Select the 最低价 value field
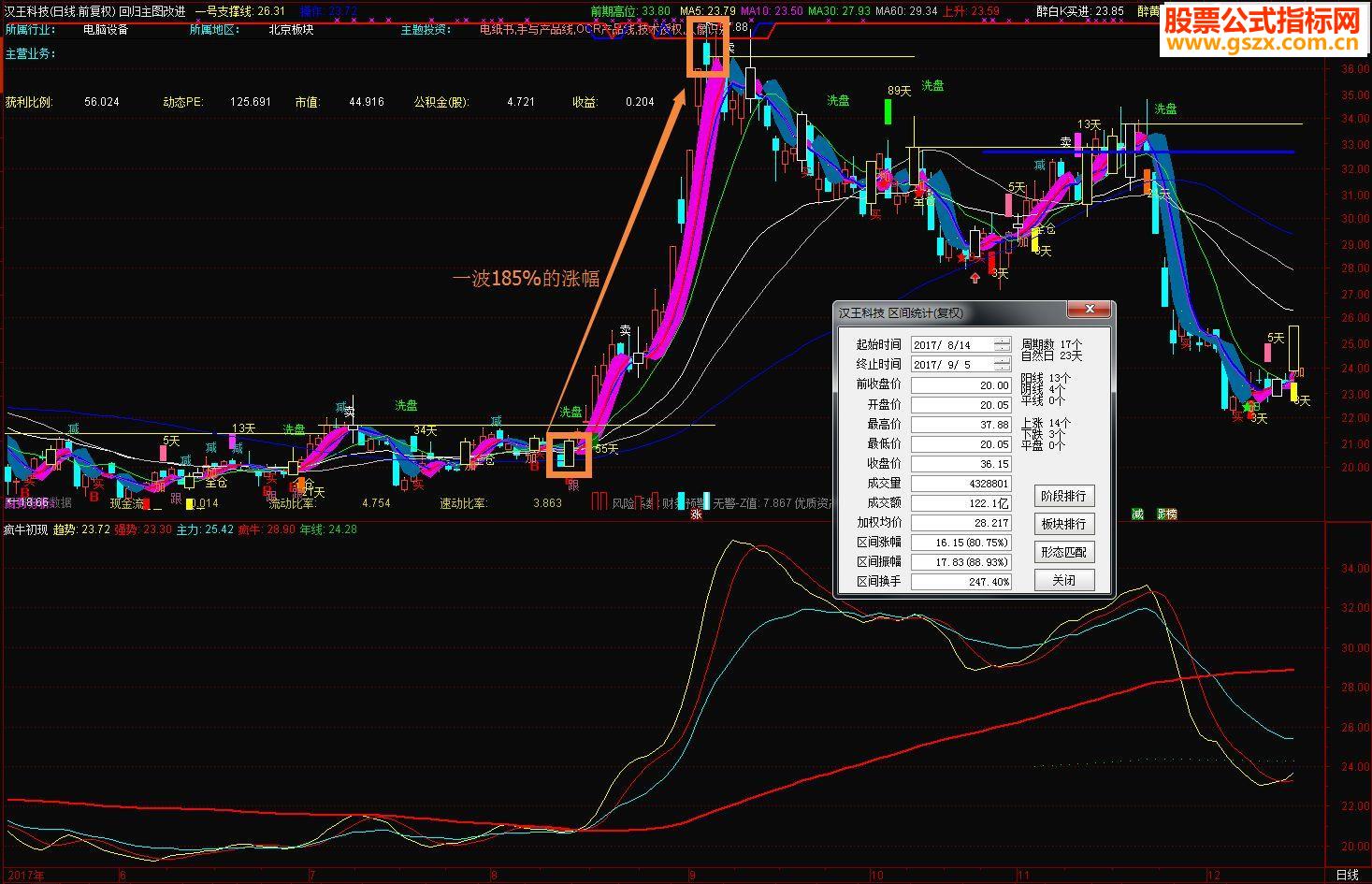This screenshot has height=884, width=1372. click(x=961, y=444)
